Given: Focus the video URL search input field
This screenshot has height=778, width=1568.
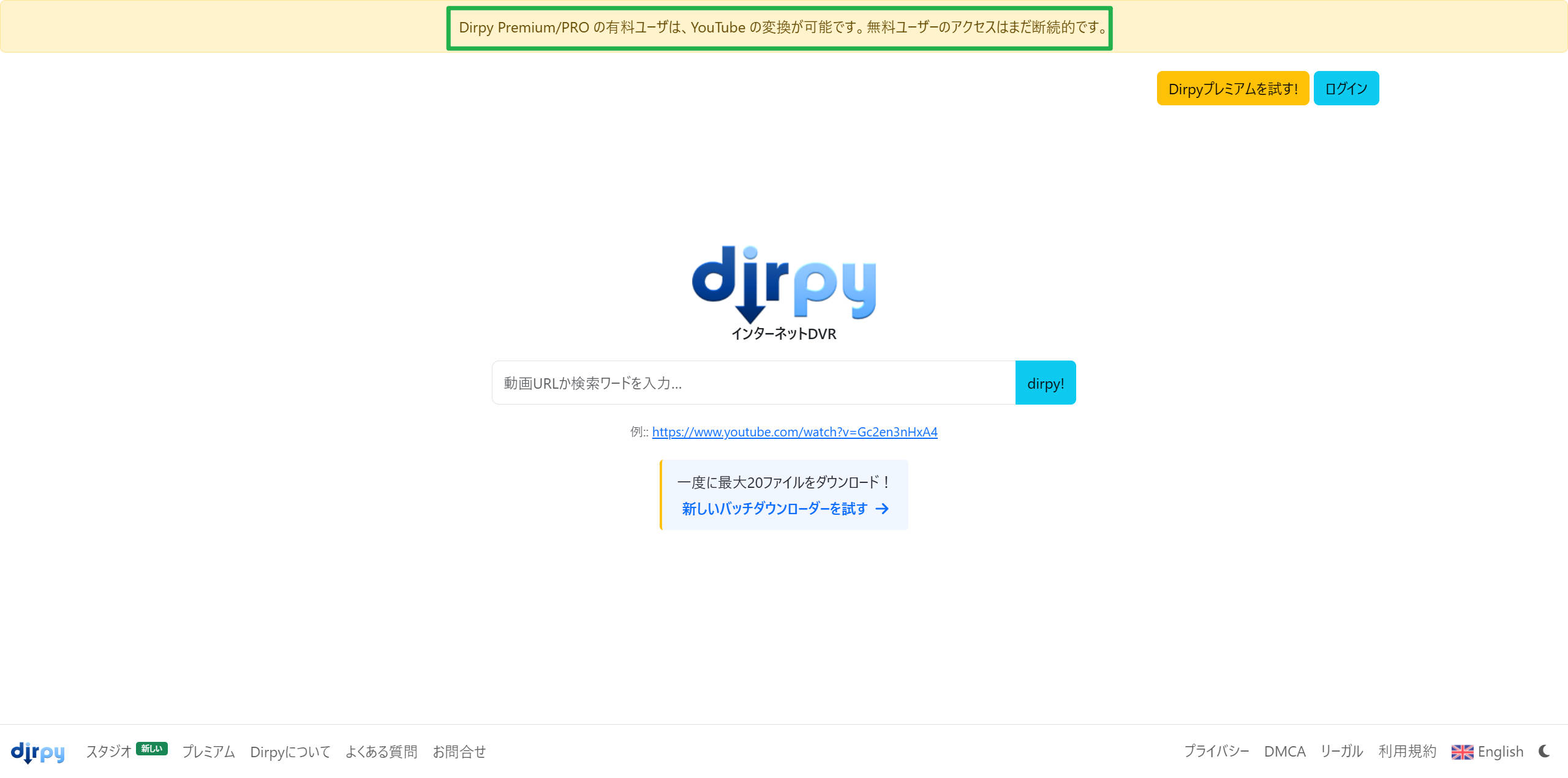Looking at the screenshot, I should [x=753, y=383].
